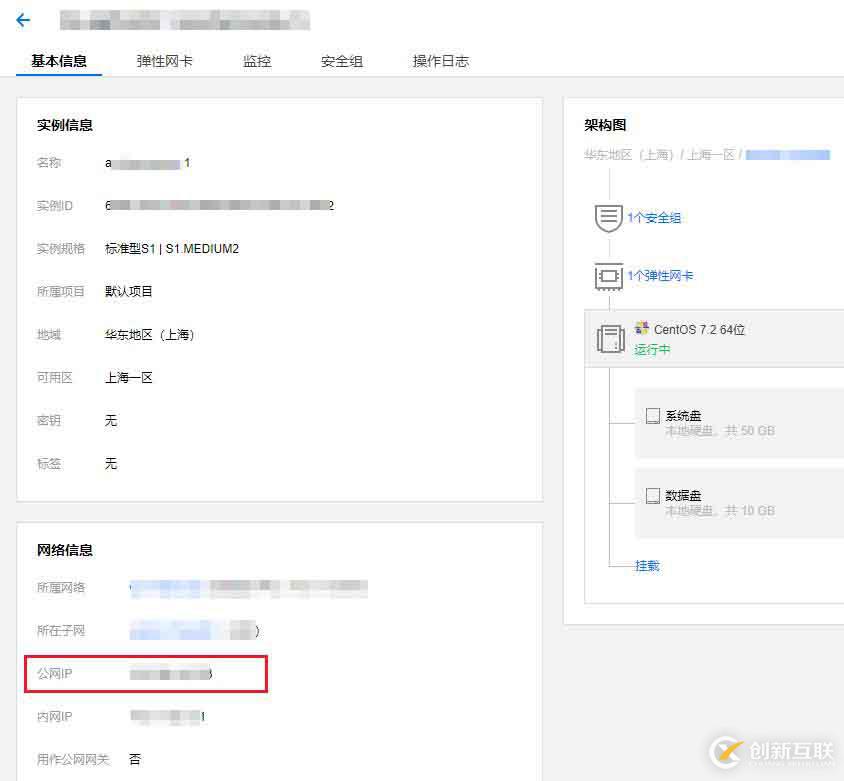This screenshot has width=844, height=781.
Task: Click the blurred blue link in the 架构图 breadcrumb
Action: 788,155
